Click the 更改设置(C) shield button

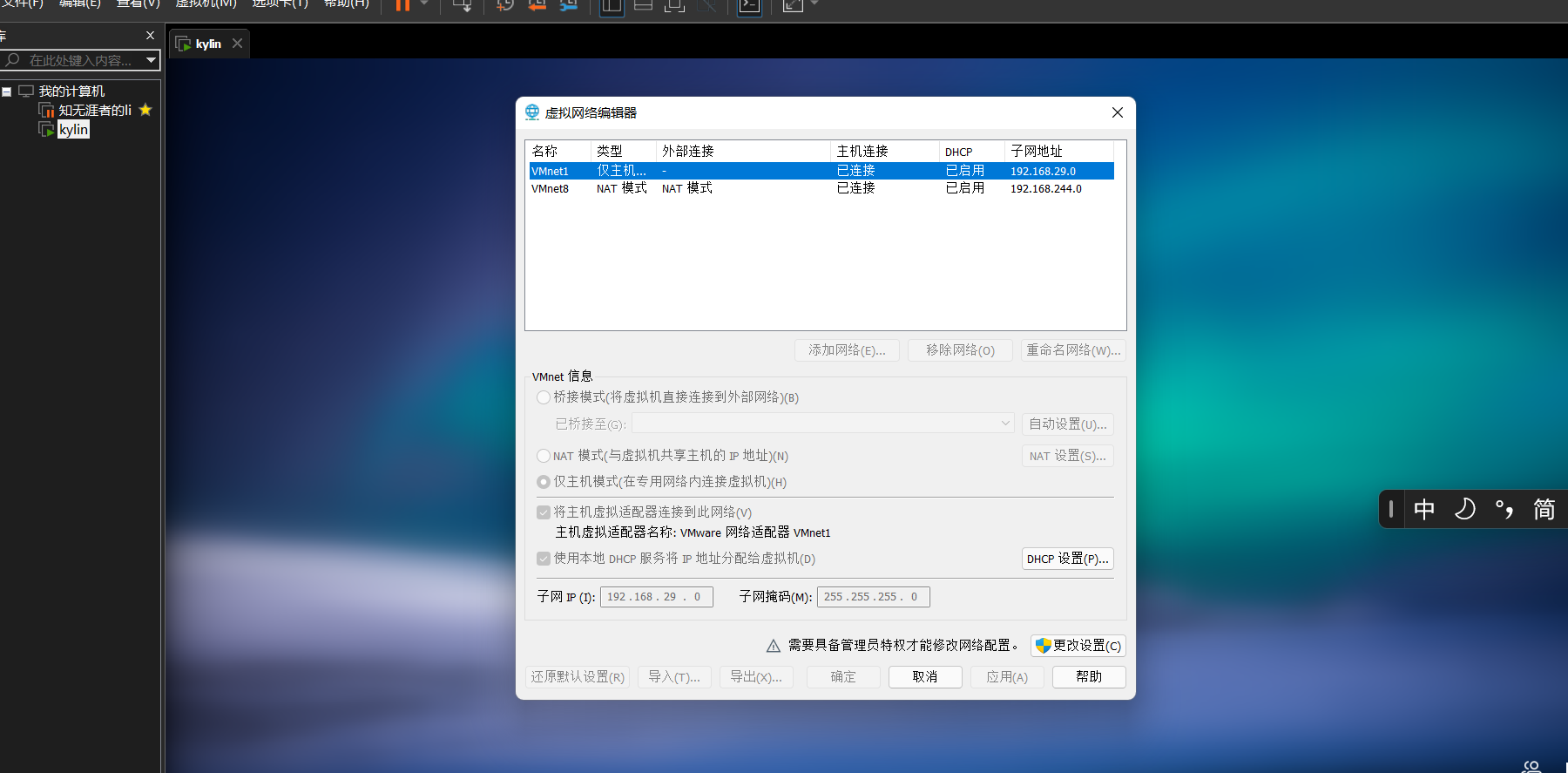(1078, 646)
